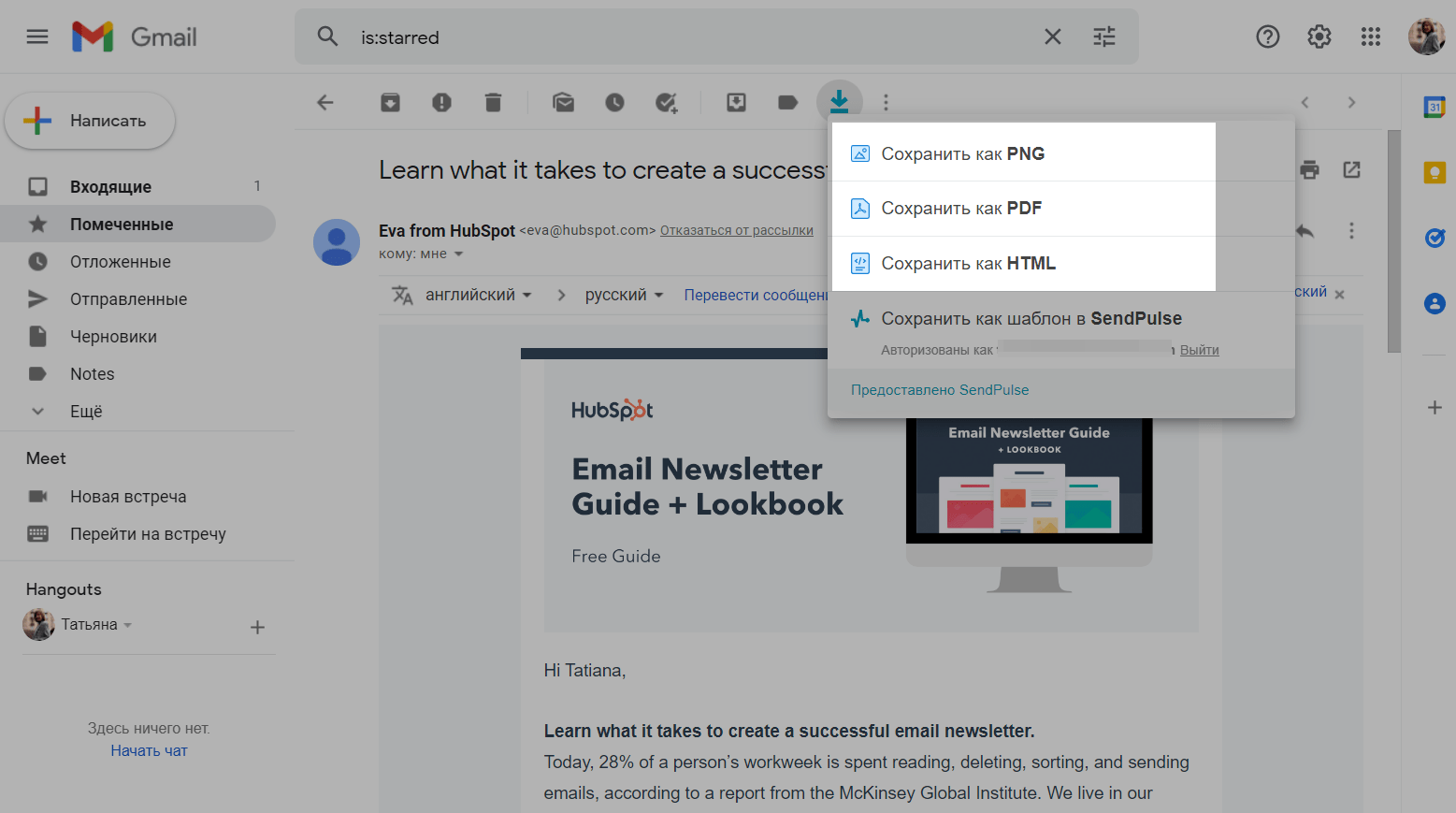
Task: Open Google Calendar side panel
Action: pos(1434,107)
